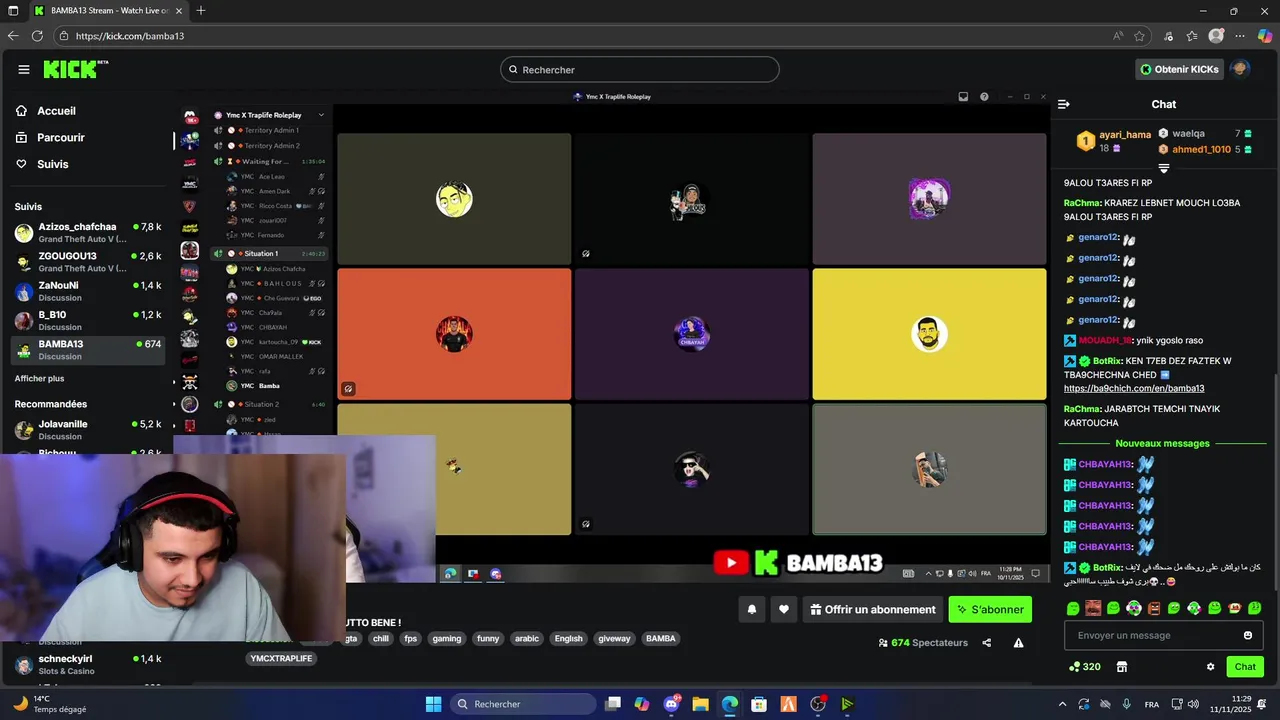Click Offrir un abonnement button
The width and height of the screenshot is (1280, 720).
click(874, 609)
